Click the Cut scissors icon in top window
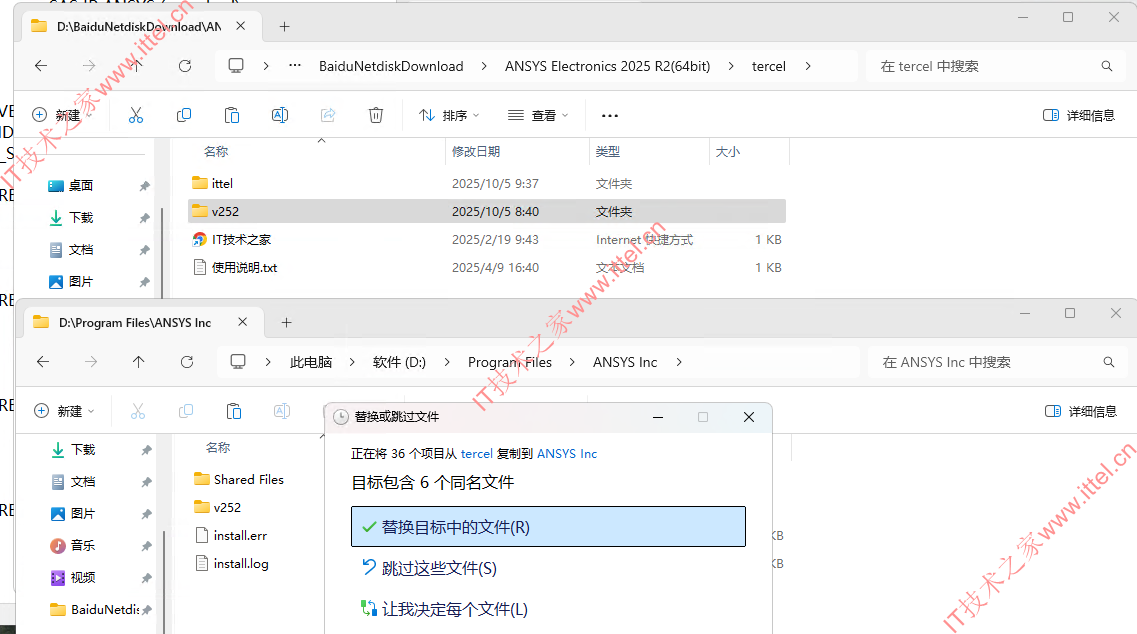Screen dimensions: 1137x634 tap(136, 115)
